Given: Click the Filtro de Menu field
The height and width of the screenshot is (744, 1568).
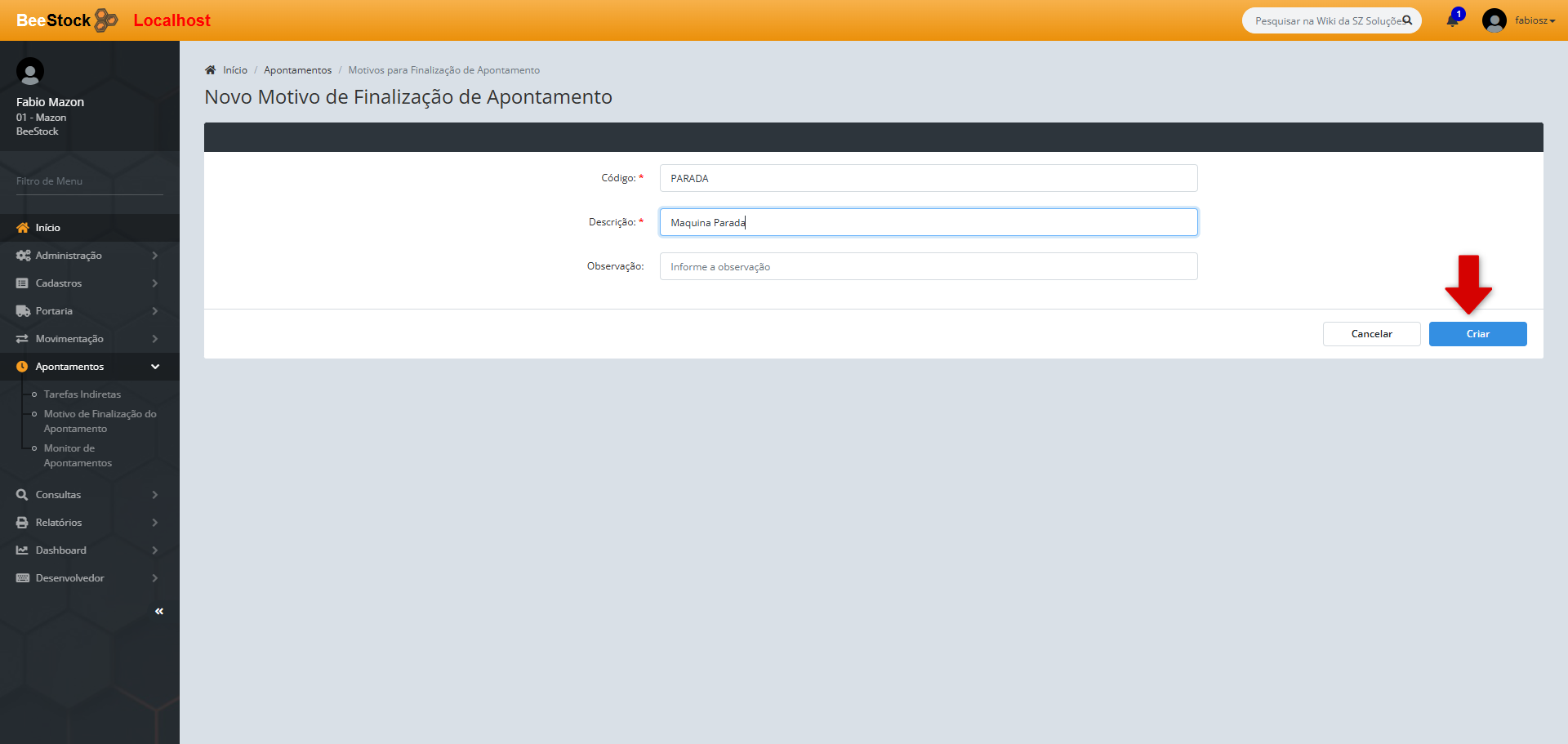Looking at the screenshot, I should (89, 181).
